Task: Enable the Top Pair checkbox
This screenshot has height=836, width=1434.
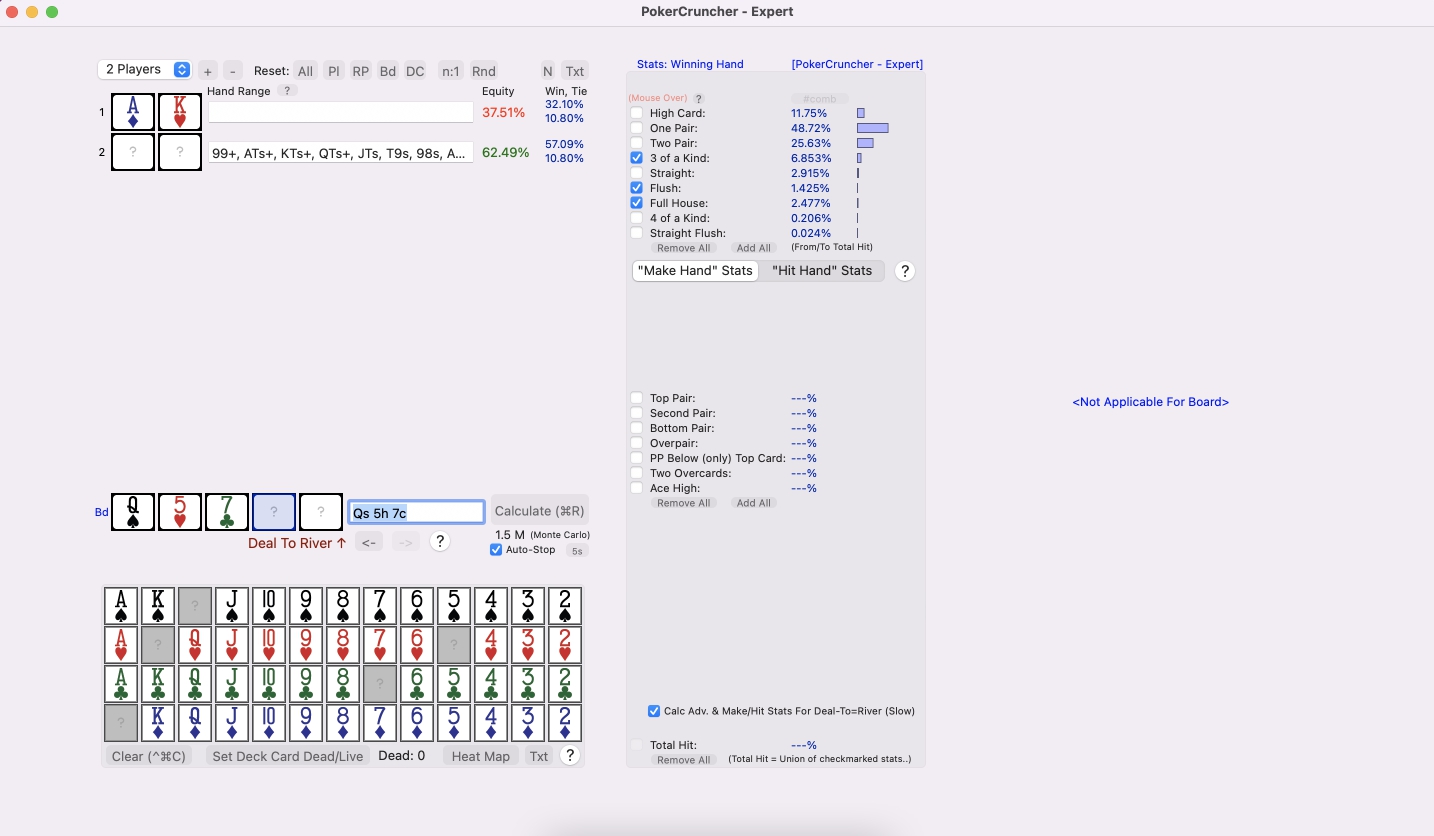Action: 637,398
